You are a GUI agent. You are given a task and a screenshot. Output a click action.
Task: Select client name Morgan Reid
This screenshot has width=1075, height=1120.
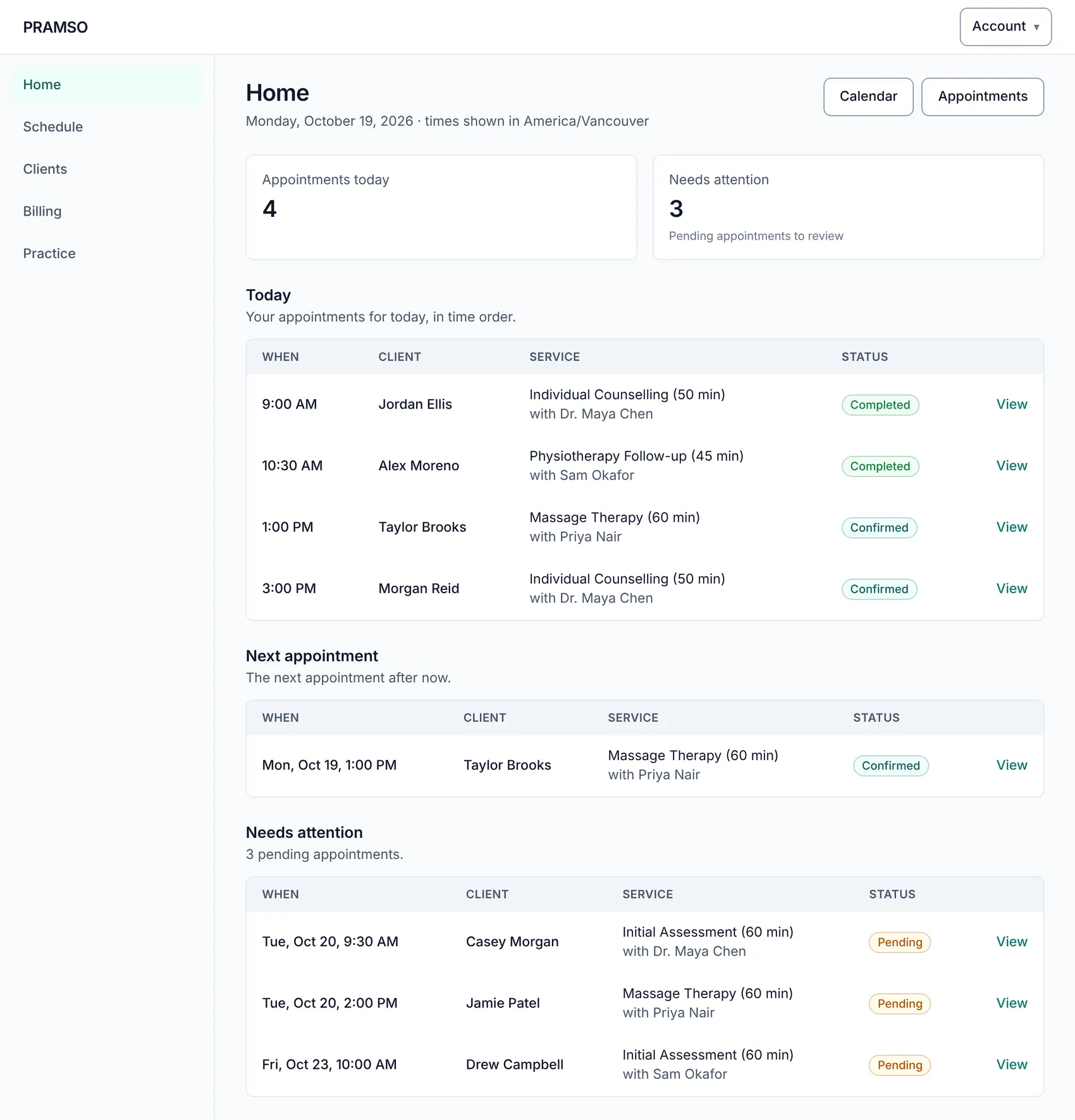click(x=419, y=588)
